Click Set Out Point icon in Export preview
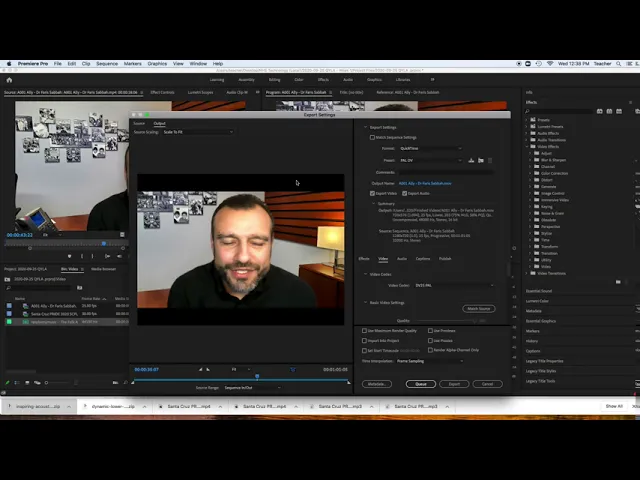Viewport: 640px width, 480px height. pos(208,369)
